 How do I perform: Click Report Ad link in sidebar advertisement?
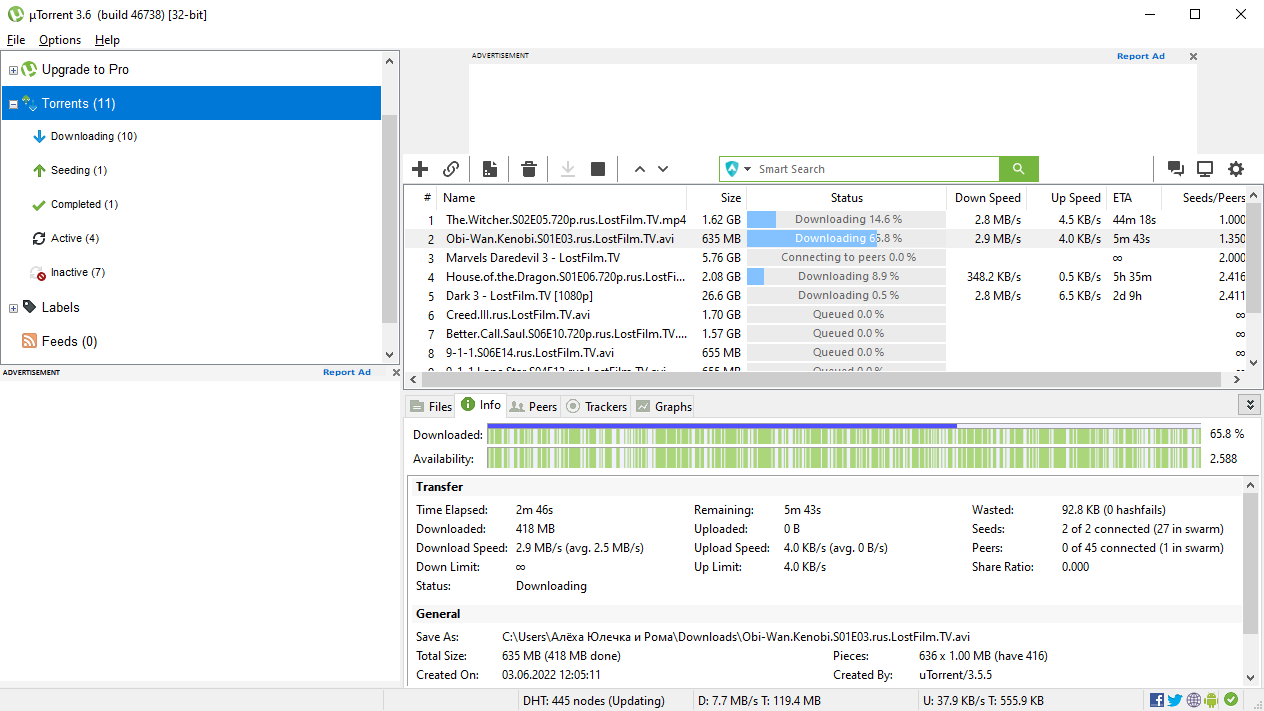tap(347, 372)
